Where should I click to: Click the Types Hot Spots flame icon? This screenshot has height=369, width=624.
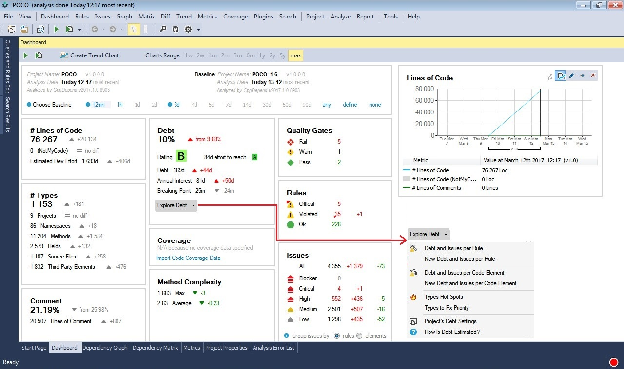pyautogui.click(x=413, y=297)
